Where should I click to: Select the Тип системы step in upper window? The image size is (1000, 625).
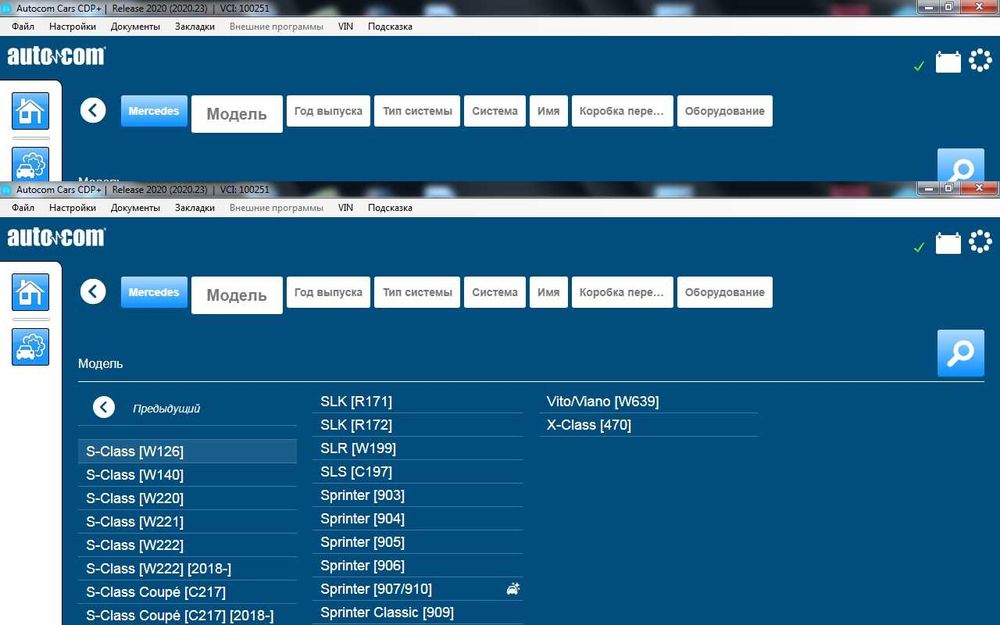[x=417, y=111]
